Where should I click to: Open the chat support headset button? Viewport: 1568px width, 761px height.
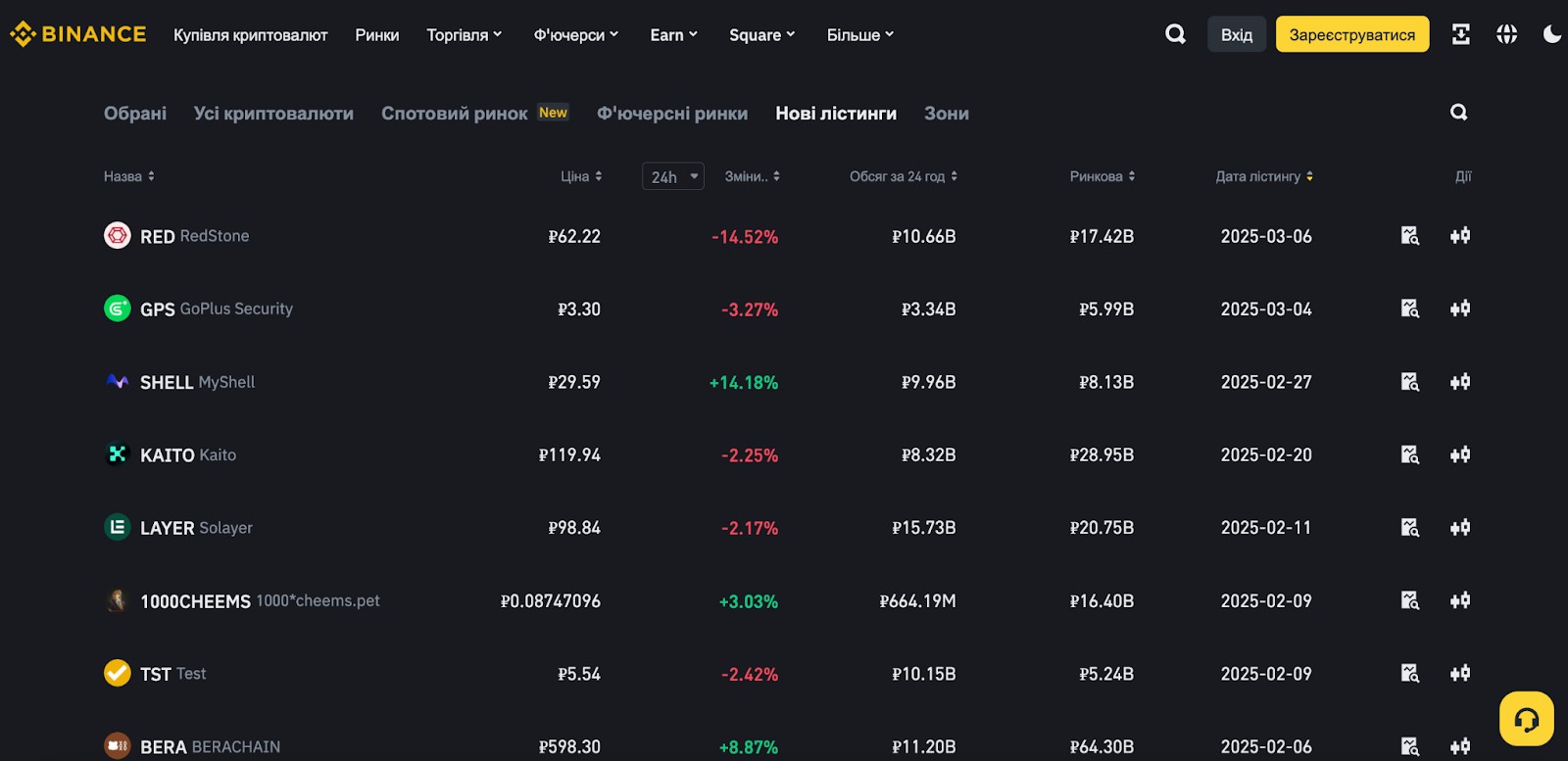coord(1526,719)
